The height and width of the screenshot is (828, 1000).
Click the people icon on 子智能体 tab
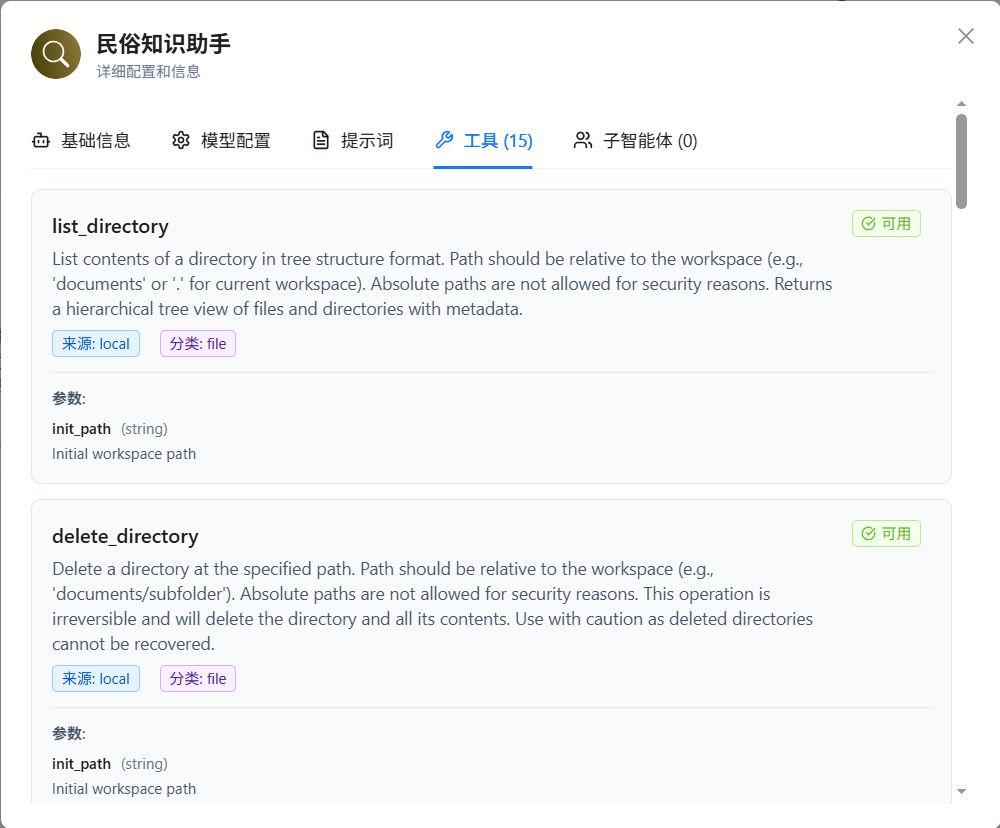582,140
